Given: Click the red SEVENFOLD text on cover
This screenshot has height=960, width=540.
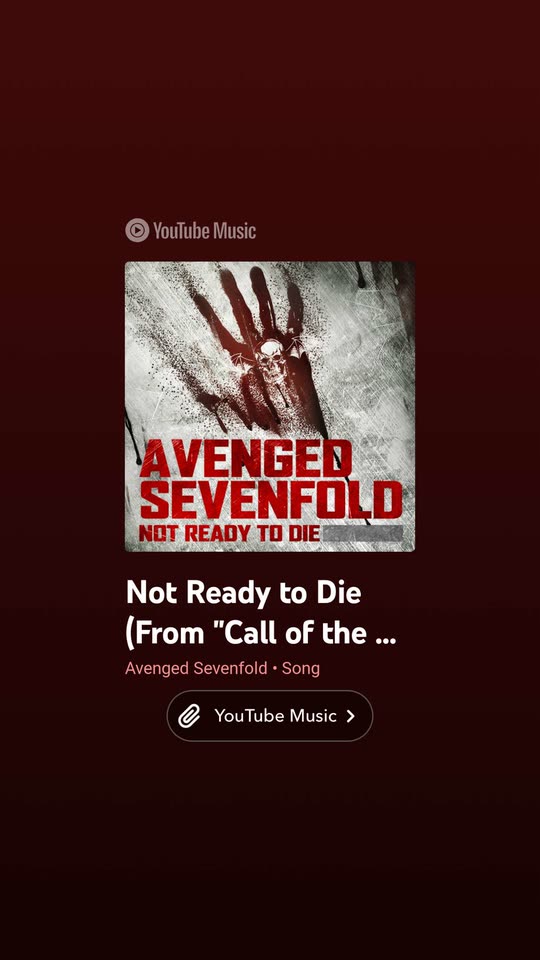Looking at the screenshot, I should 271,500.
